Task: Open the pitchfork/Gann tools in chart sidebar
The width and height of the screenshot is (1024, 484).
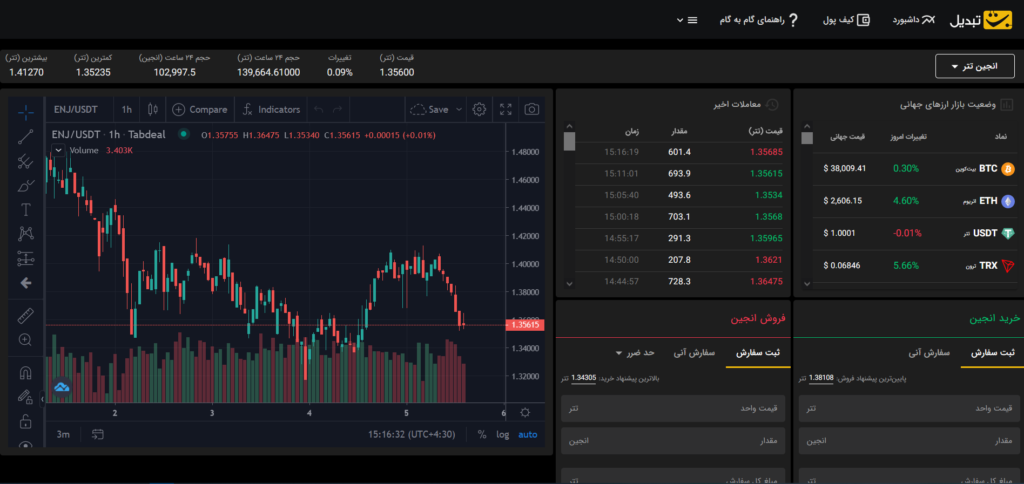Action: [25, 161]
